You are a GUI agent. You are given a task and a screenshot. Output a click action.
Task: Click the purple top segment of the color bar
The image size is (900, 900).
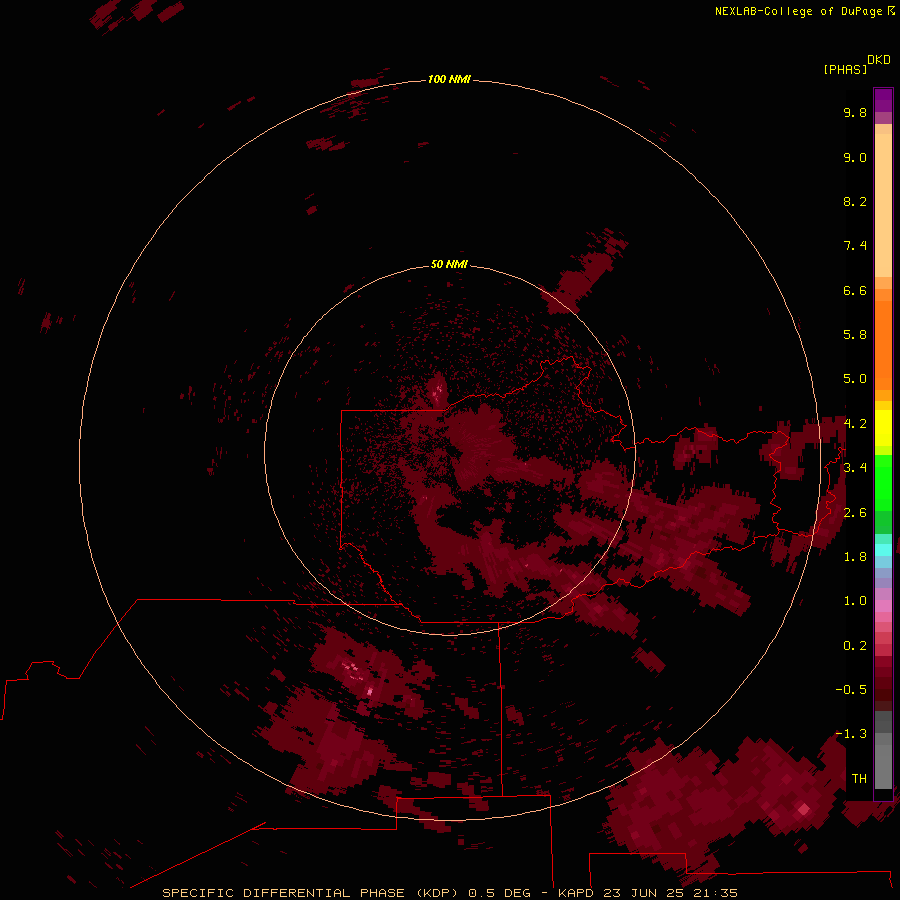883,100
